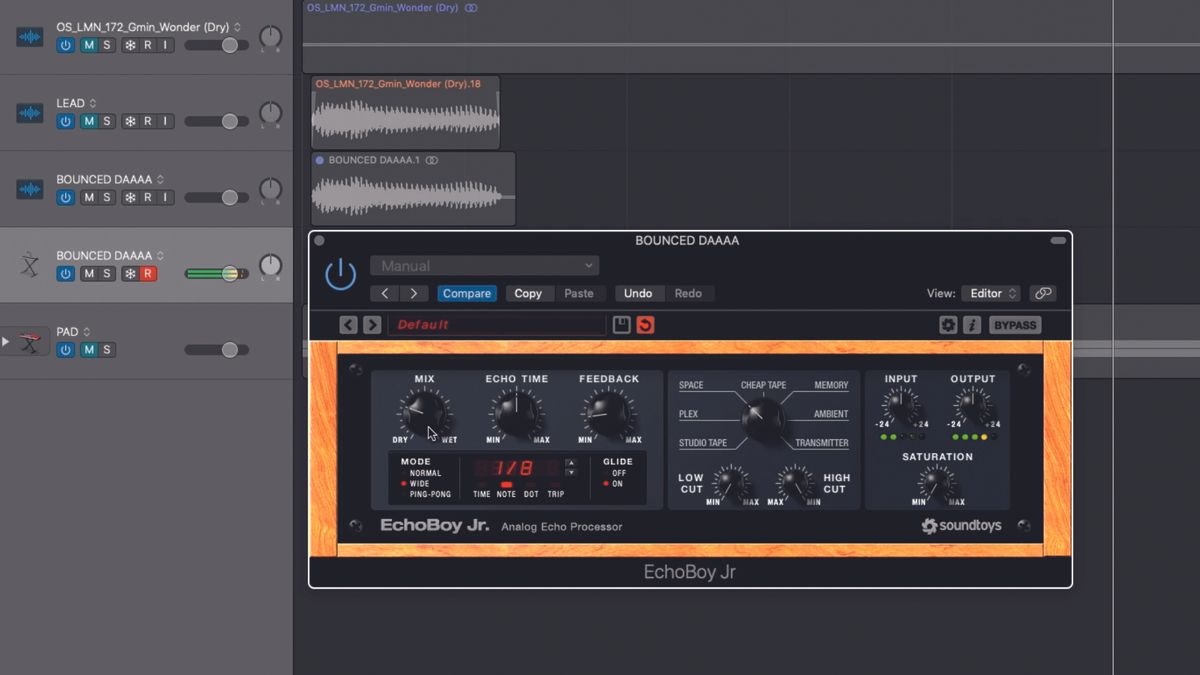
Task: Click the link chain icon in plugin header
Action: (1043, 293)
